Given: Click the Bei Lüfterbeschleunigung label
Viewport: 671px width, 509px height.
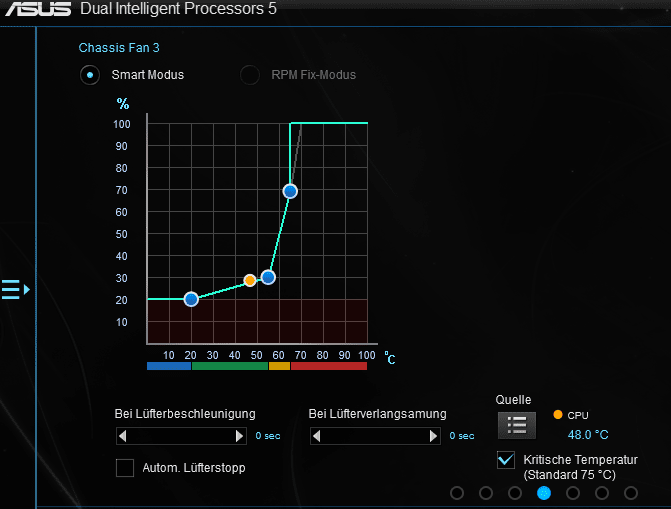Looking at the screenshot, I should click(185, 414).
